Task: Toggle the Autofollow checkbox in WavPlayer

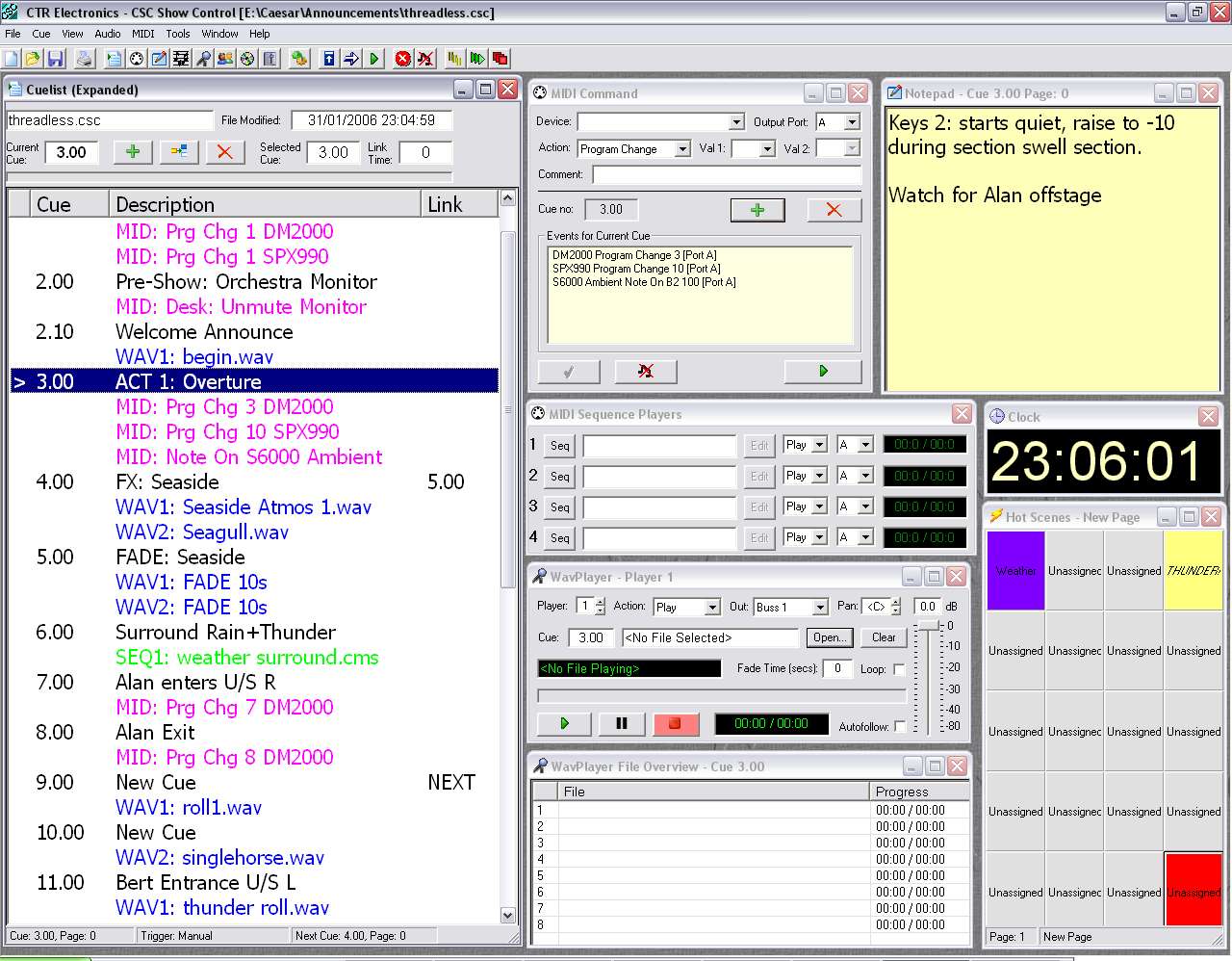Action: point(899,727)
